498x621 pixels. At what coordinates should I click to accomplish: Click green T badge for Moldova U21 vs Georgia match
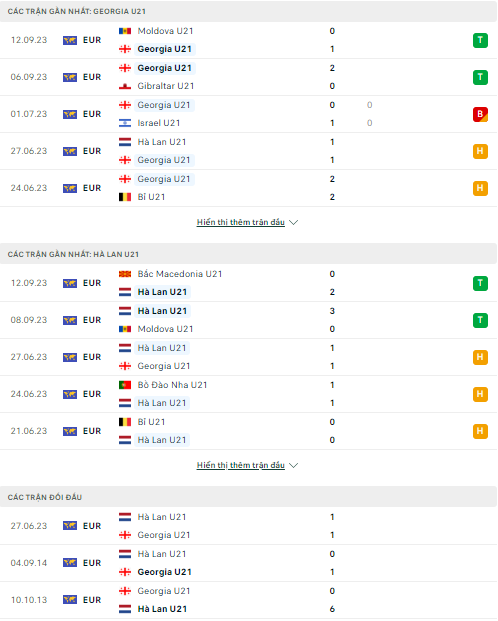coord(480,40)
